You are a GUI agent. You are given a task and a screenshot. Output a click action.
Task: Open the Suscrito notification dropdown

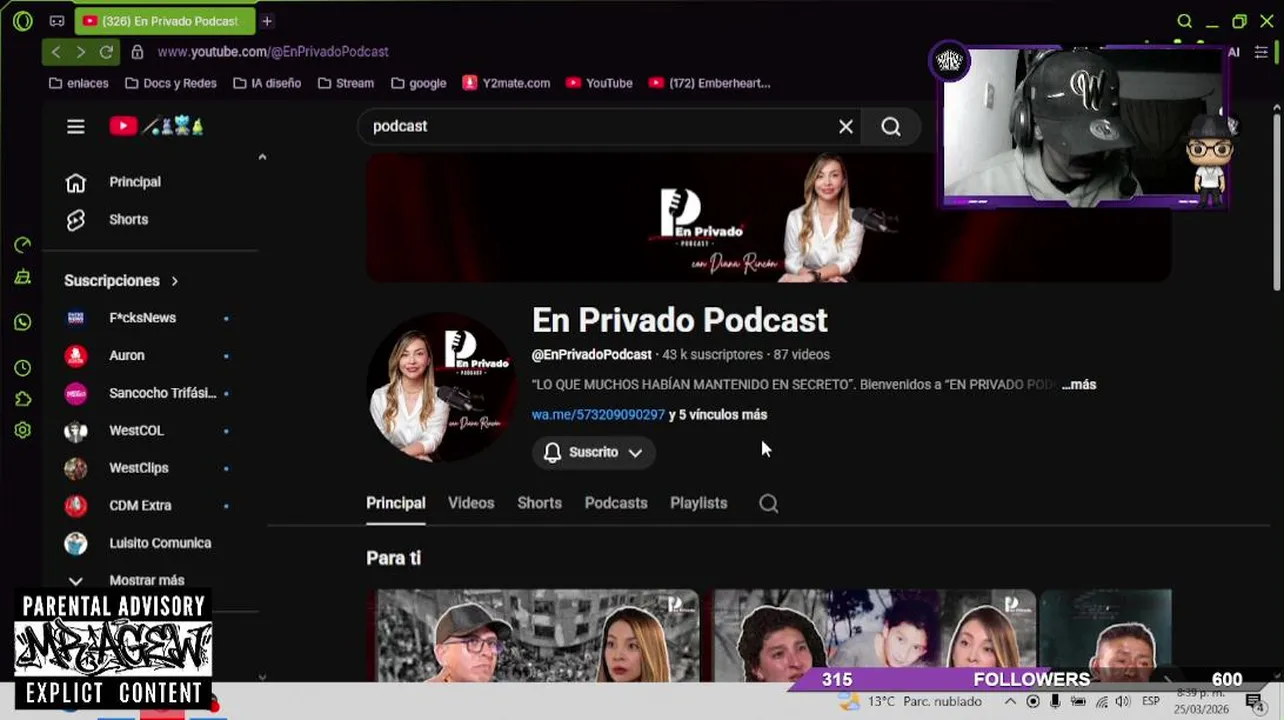pos(594,452)
